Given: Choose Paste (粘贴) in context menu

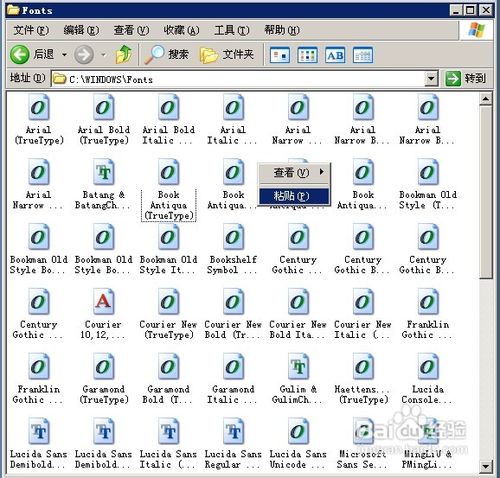Looking at the screenshot, I should point(295,196).
